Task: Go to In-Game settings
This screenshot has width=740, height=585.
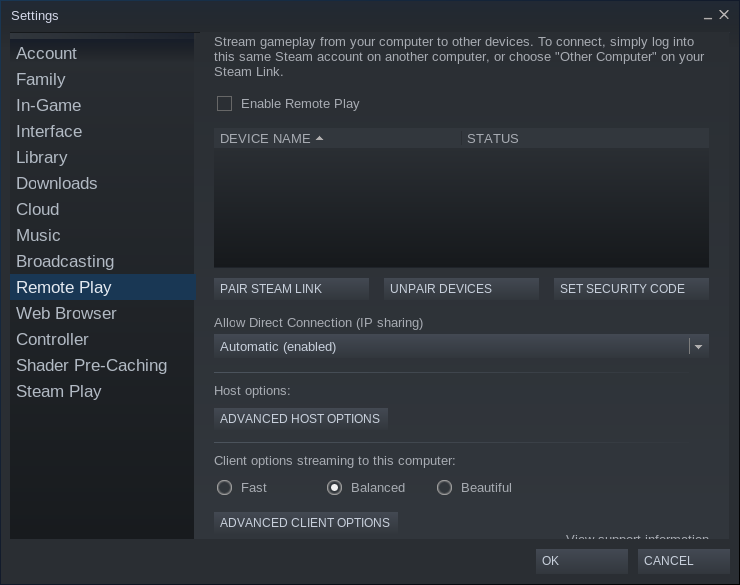Action: [x=102, y=105]
